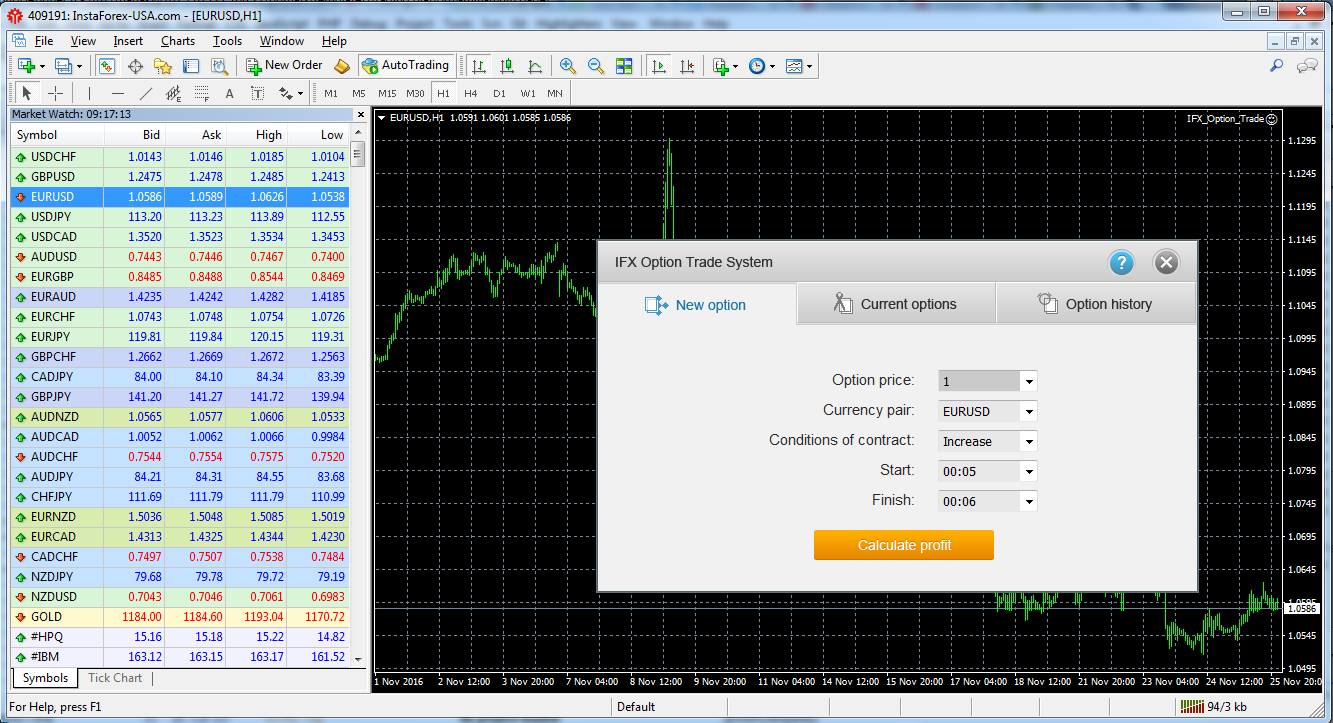Open the Periods clock icon
The height and width of the screenshot is (723, 1333).
pyautogui.click(x=757, y=66)
